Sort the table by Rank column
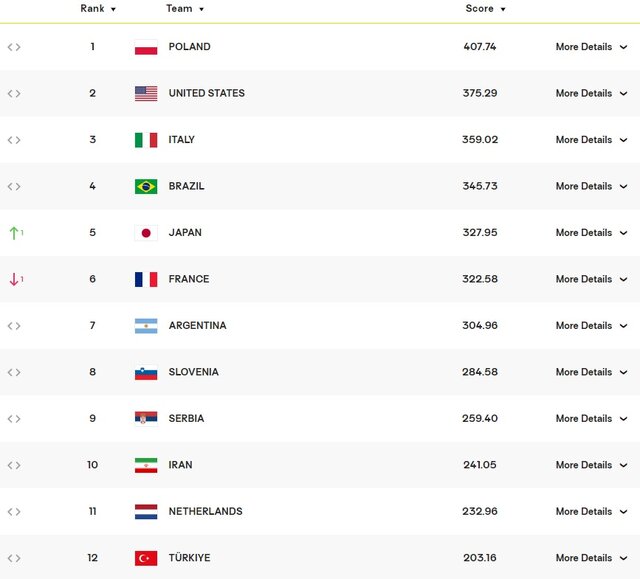The height and width of the screenshot is (579, 640). point(98,9)
